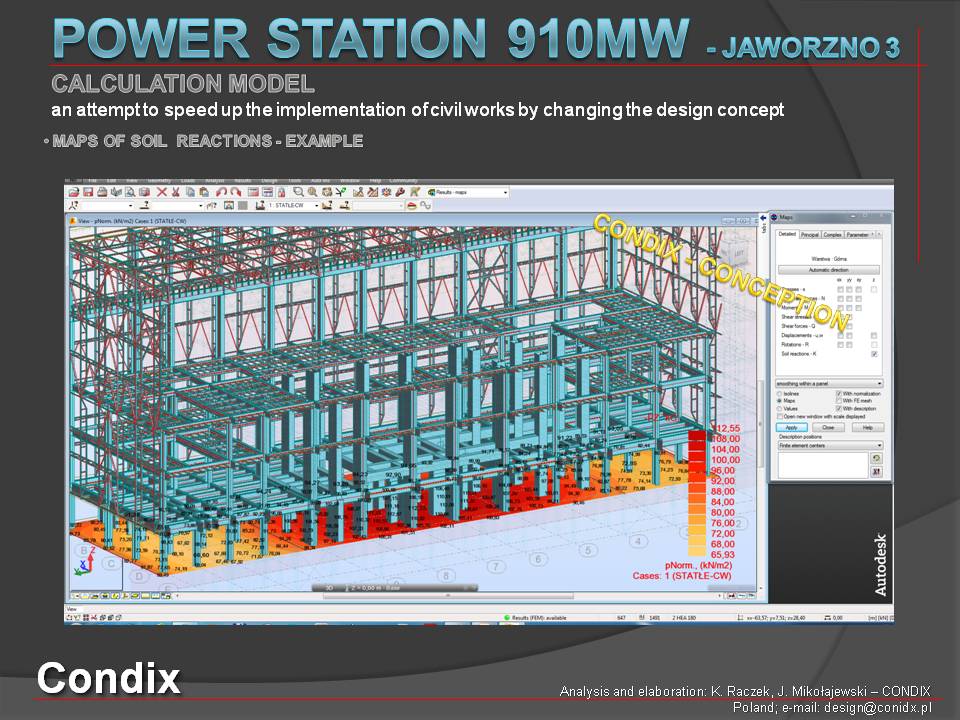Viewport: 960px width, 720px height.
Task: Click the refresh icon in Maps dialog
Action: [876, 458]
